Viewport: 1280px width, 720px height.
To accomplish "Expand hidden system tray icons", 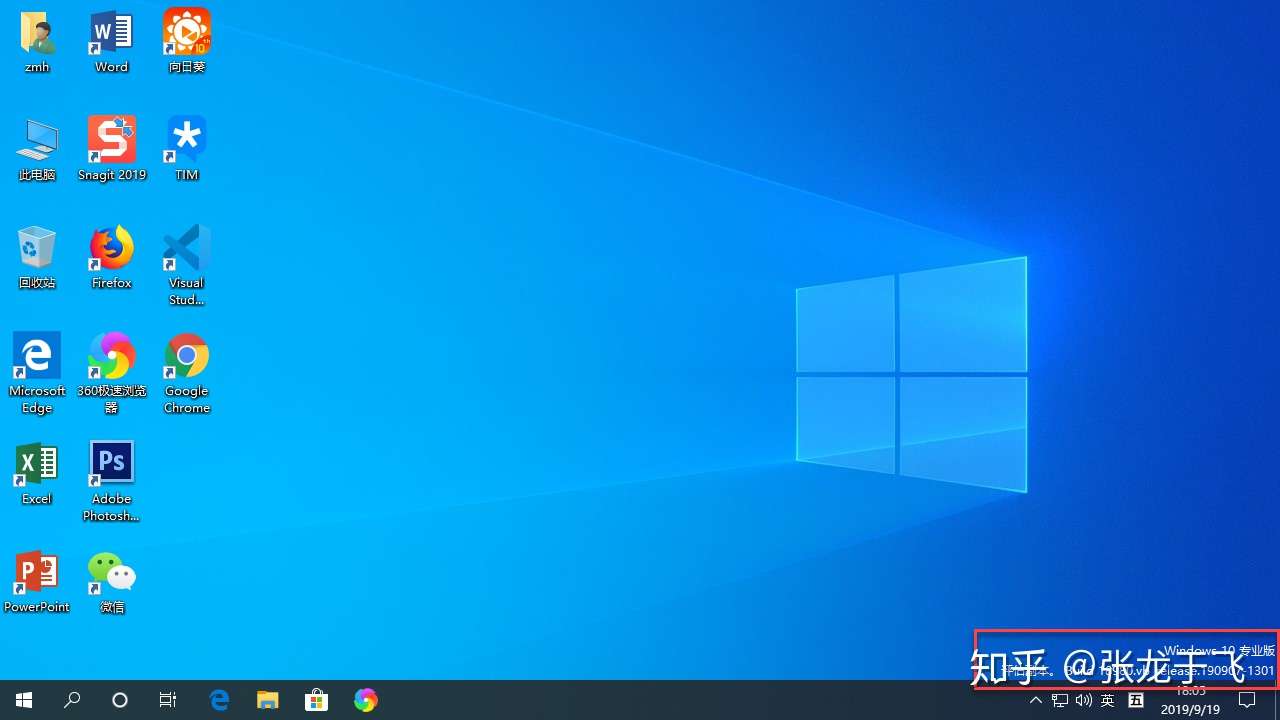I will pyautogui.click(x=1036, y=700).
